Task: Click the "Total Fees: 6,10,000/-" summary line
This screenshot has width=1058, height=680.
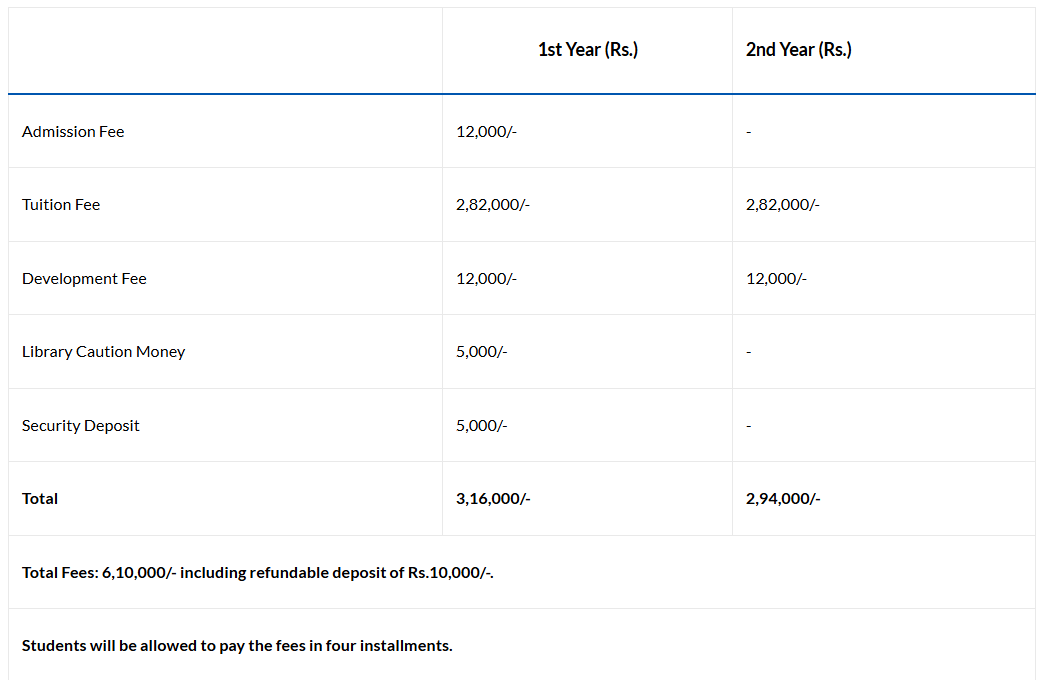Action: [x=257, y=573]
